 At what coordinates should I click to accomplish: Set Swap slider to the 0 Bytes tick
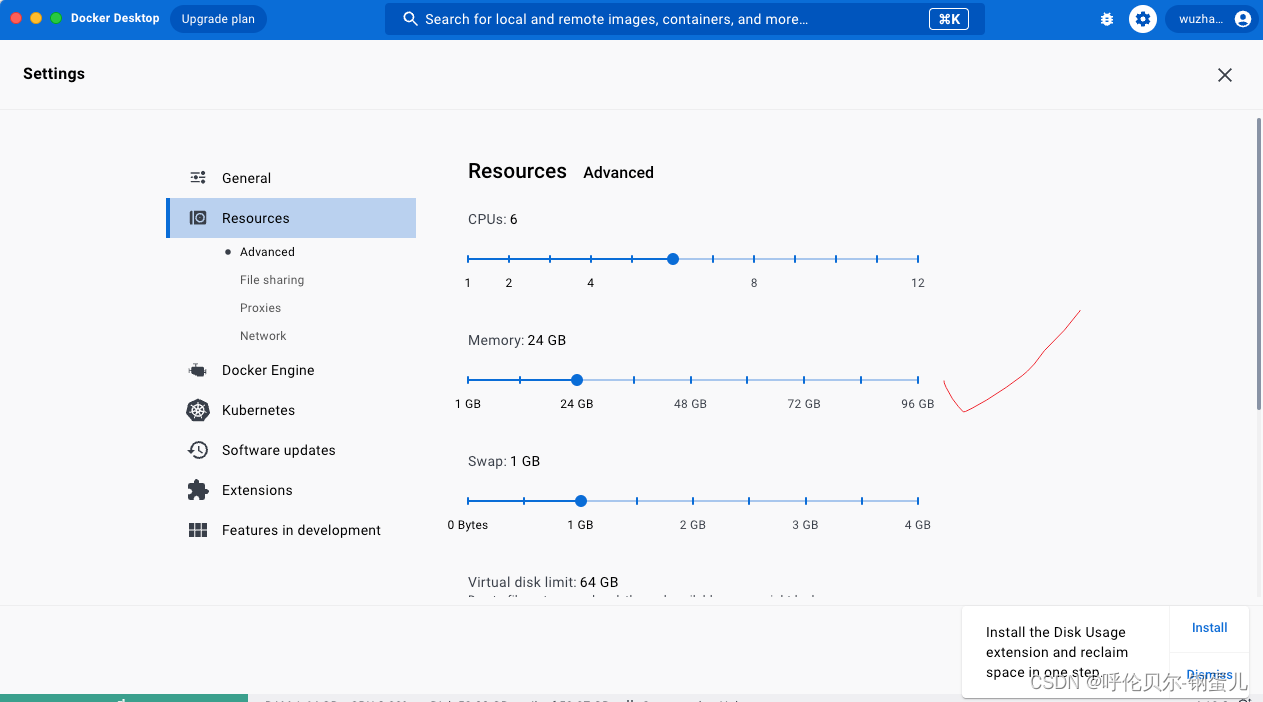468,501
